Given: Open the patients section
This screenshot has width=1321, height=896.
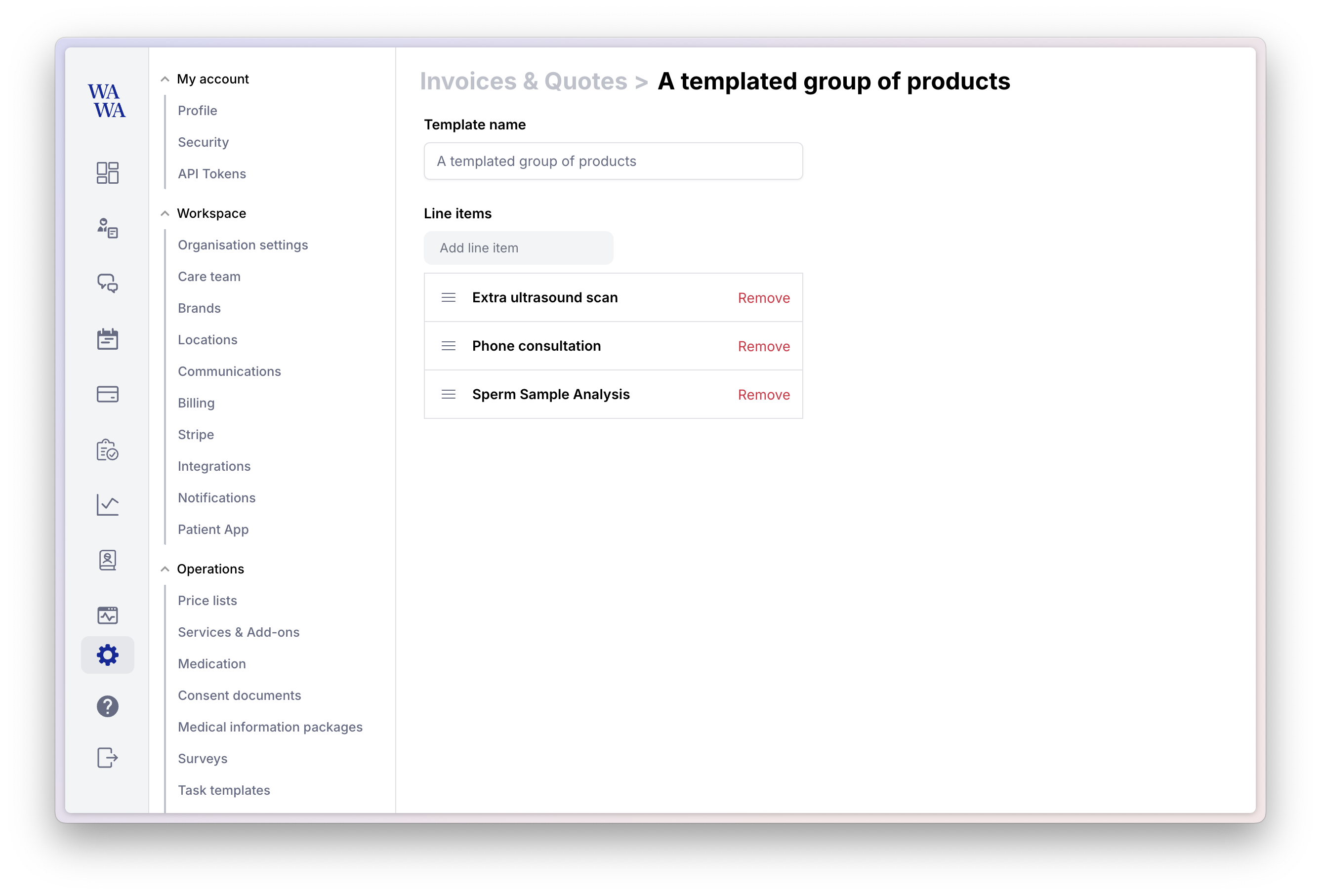Looking at the screenshot, I should click(107, 228).
